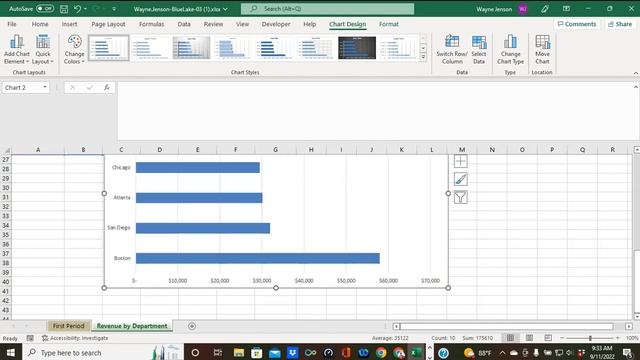The image size is (640, 360).
Task: Switch to Normal view in status bar
Action: point(510,338)
